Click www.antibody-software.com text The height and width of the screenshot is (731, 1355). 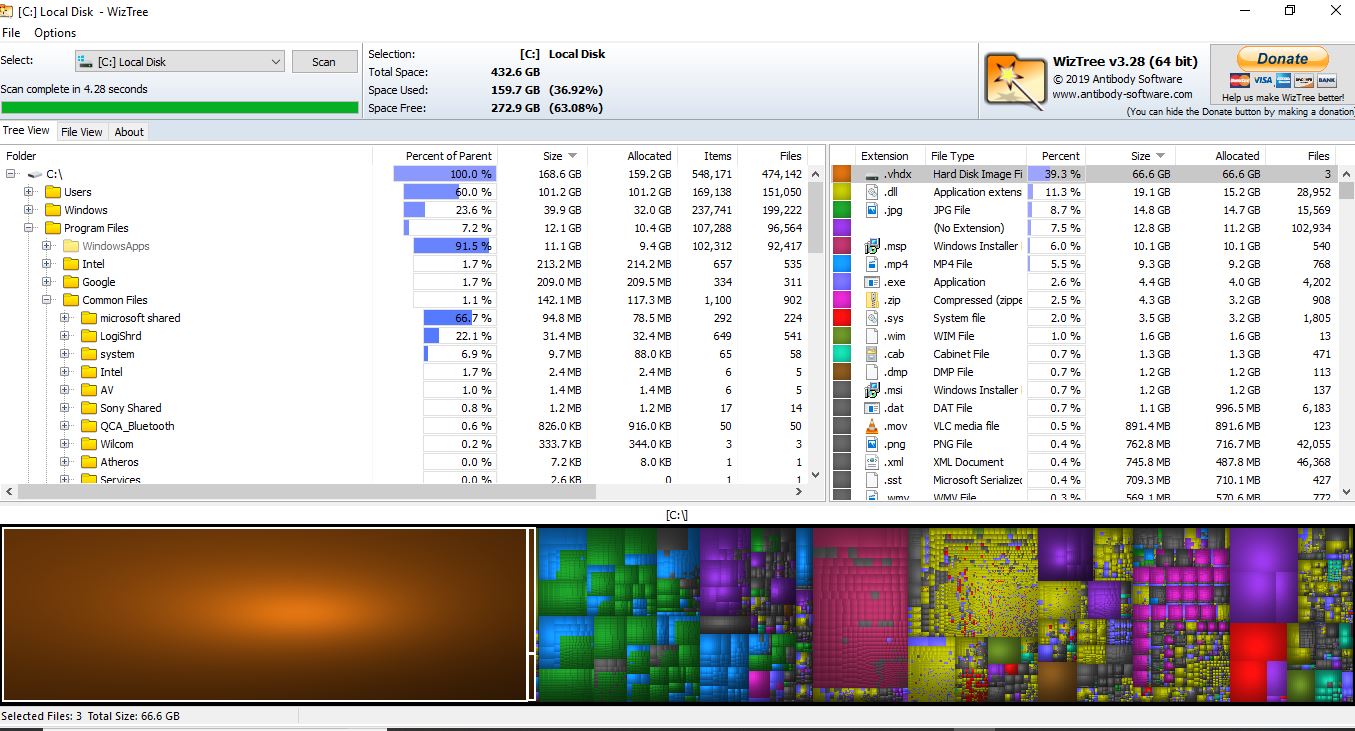(x=1122, y=95)
